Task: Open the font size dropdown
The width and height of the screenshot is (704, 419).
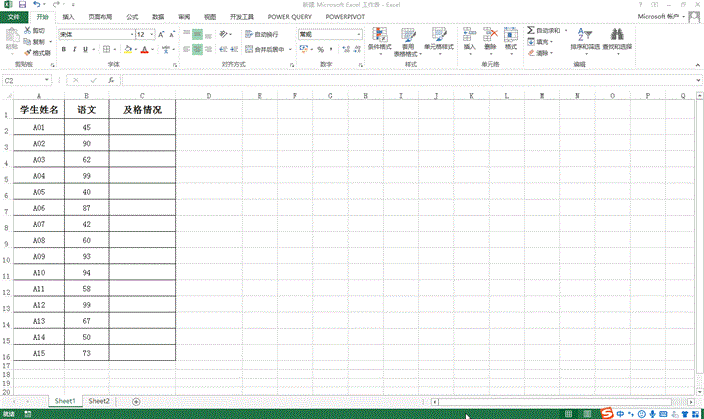Action: pos(152,34)
